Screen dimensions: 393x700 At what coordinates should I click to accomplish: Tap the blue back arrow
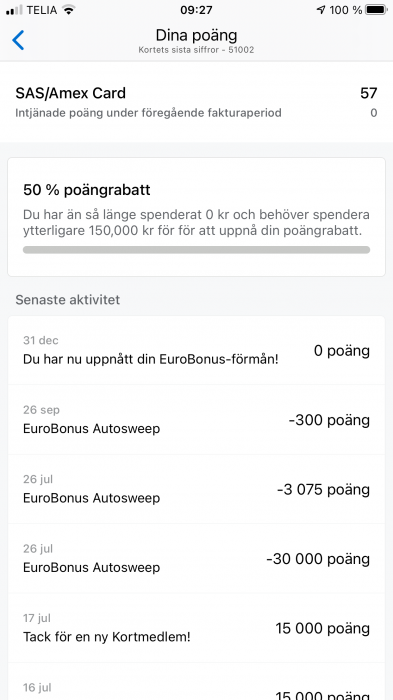coord(18,40)
